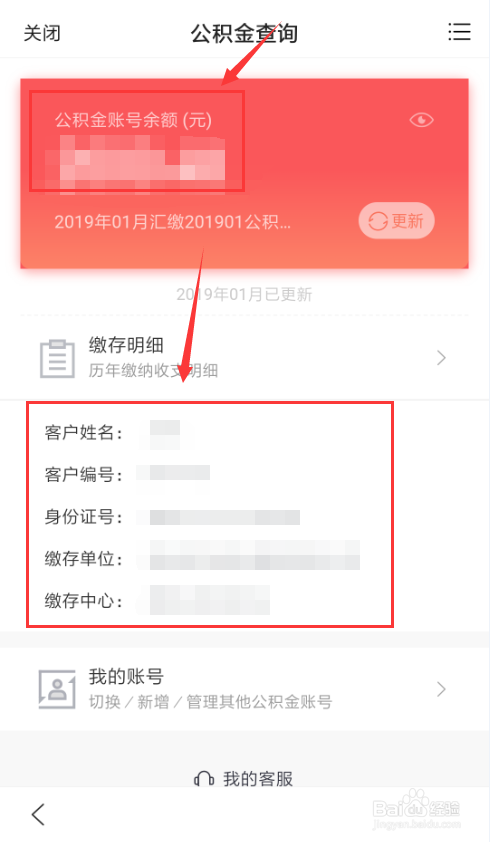
Task: Open the hamburger menu icon
Action: tap(459, 32)
